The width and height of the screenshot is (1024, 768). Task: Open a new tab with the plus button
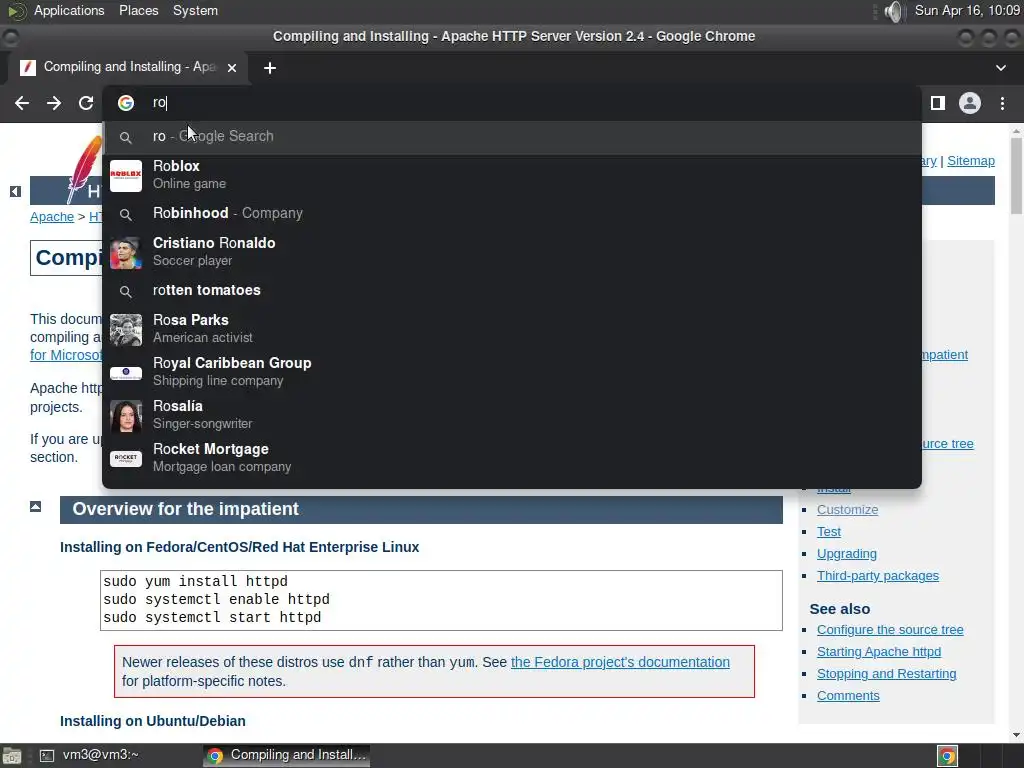270,68
